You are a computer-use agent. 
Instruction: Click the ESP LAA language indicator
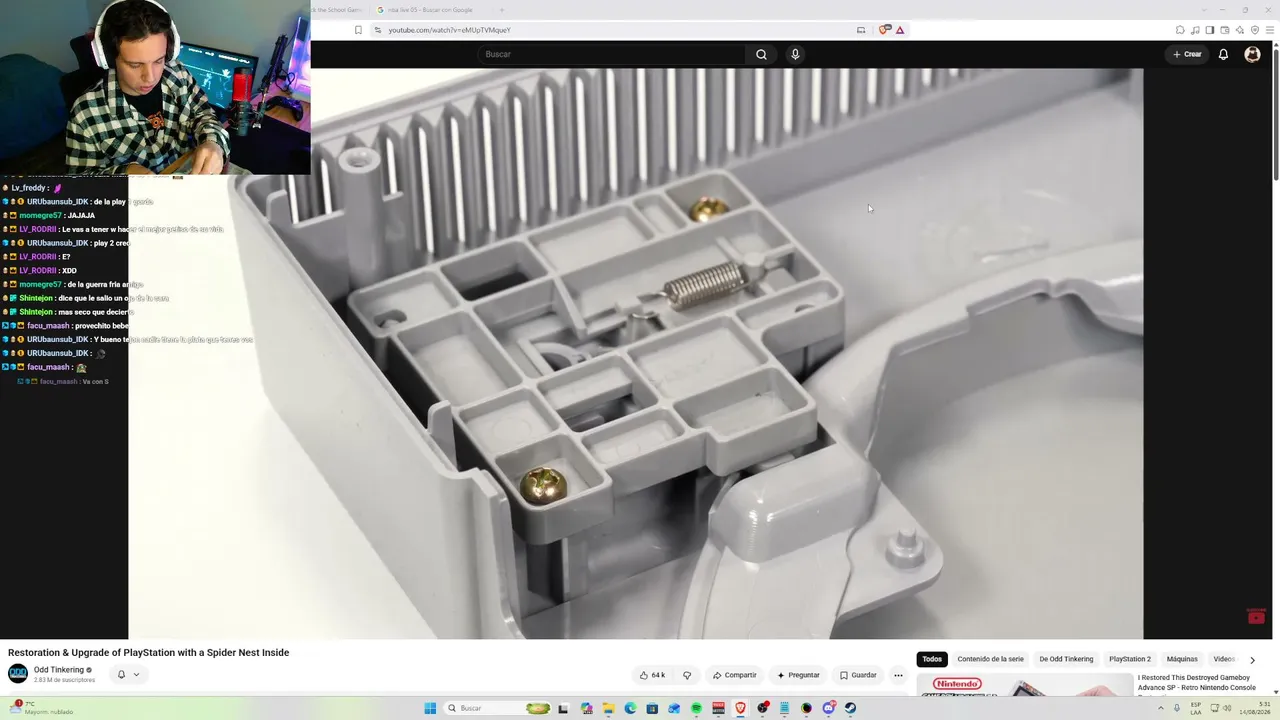tap(1196, 708)
